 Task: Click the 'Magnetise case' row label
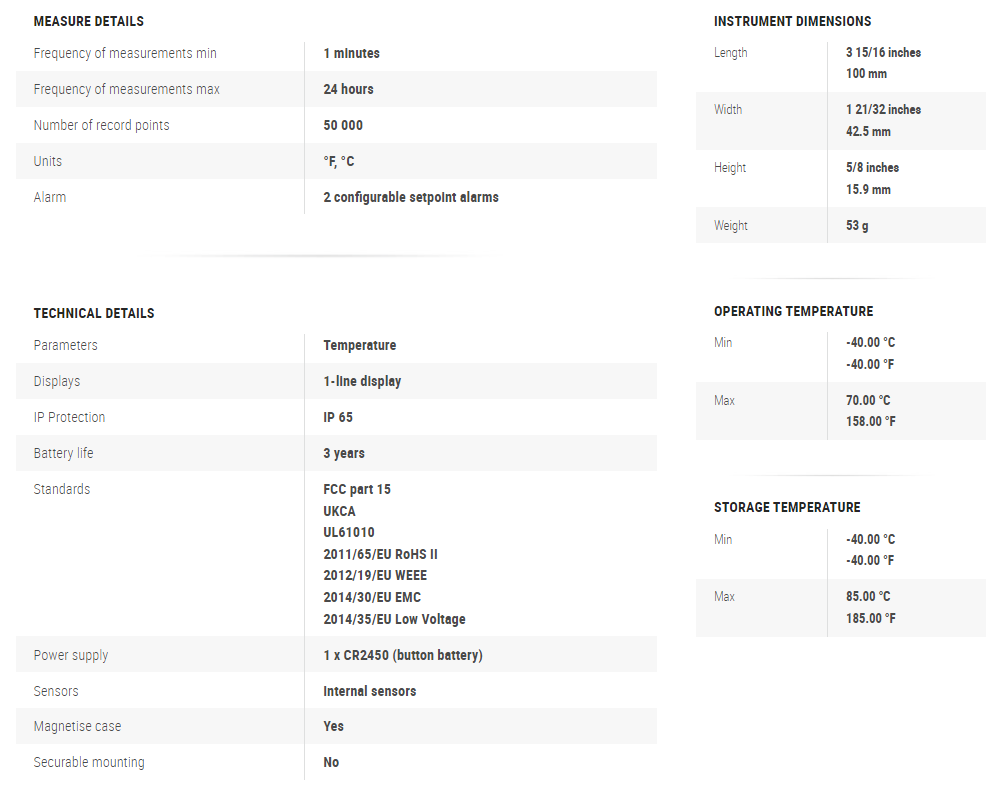click(x=77, y=726)
